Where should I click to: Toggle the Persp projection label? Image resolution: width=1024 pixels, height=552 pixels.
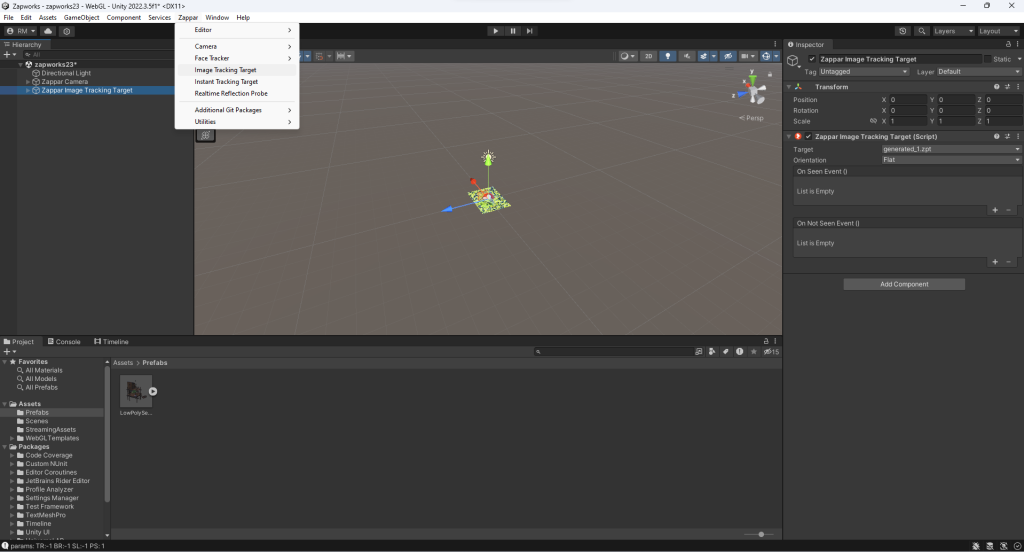[752, 118]
